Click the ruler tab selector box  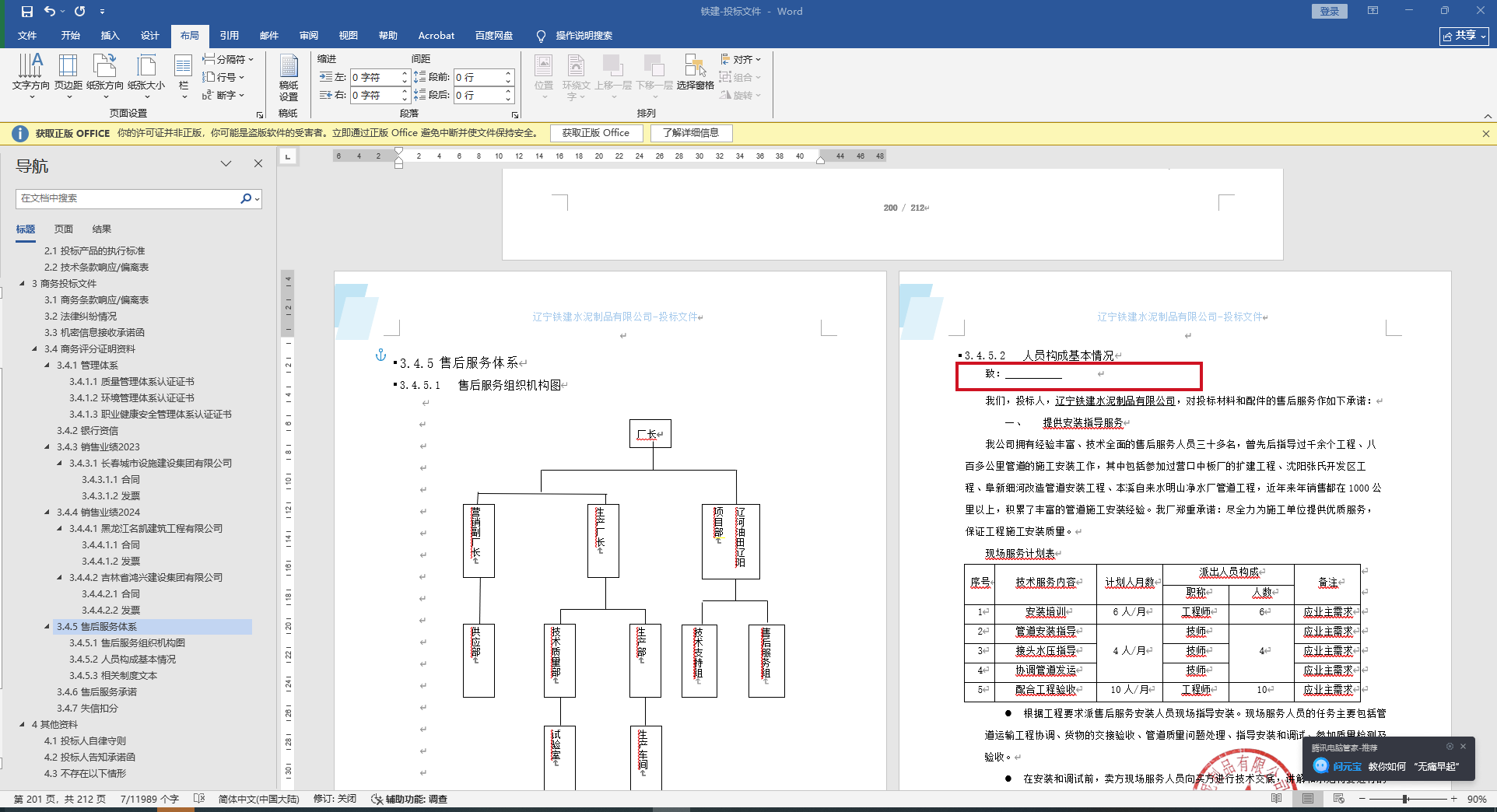click(288, 156)
